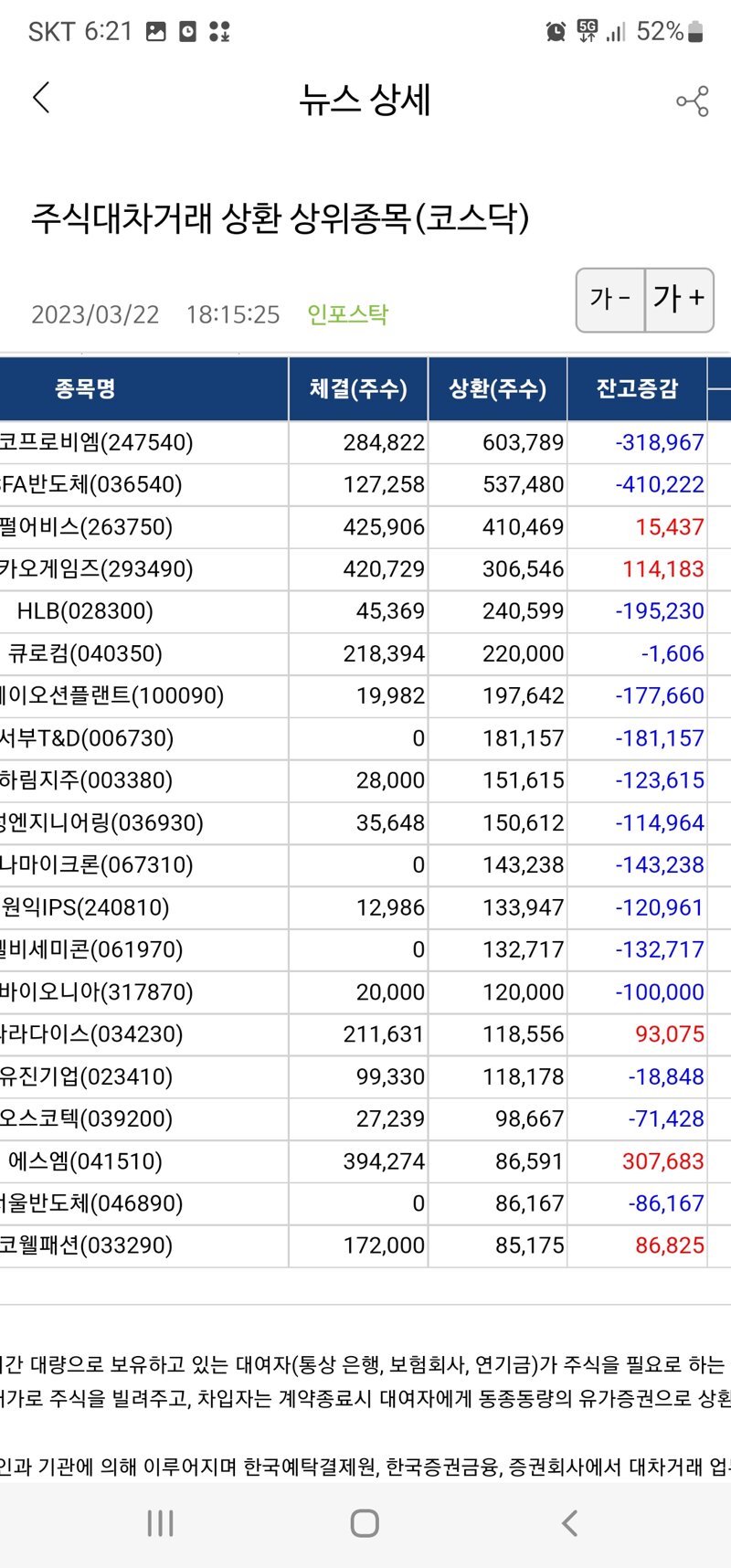Tap the Android back navigation button
The width and height of the screenshot is (731, 1568).
[570, 1523]
